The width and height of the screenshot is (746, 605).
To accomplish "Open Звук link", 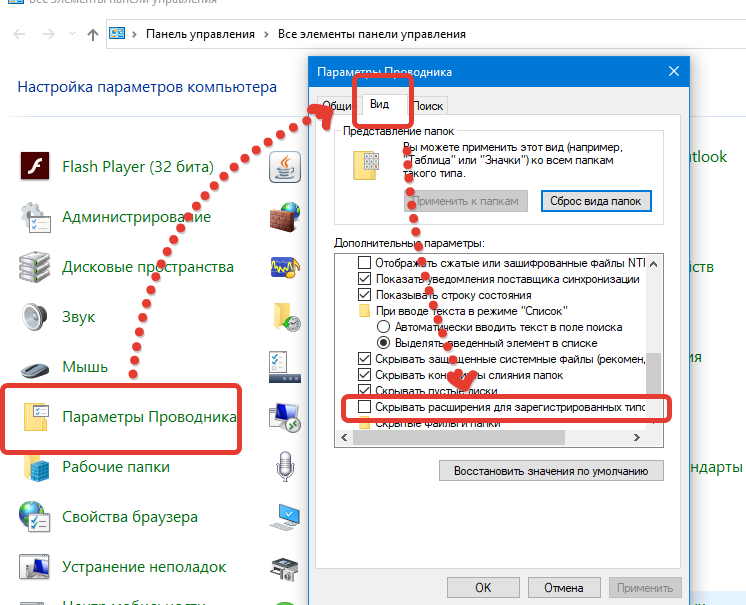I will [x=79, y=317].
